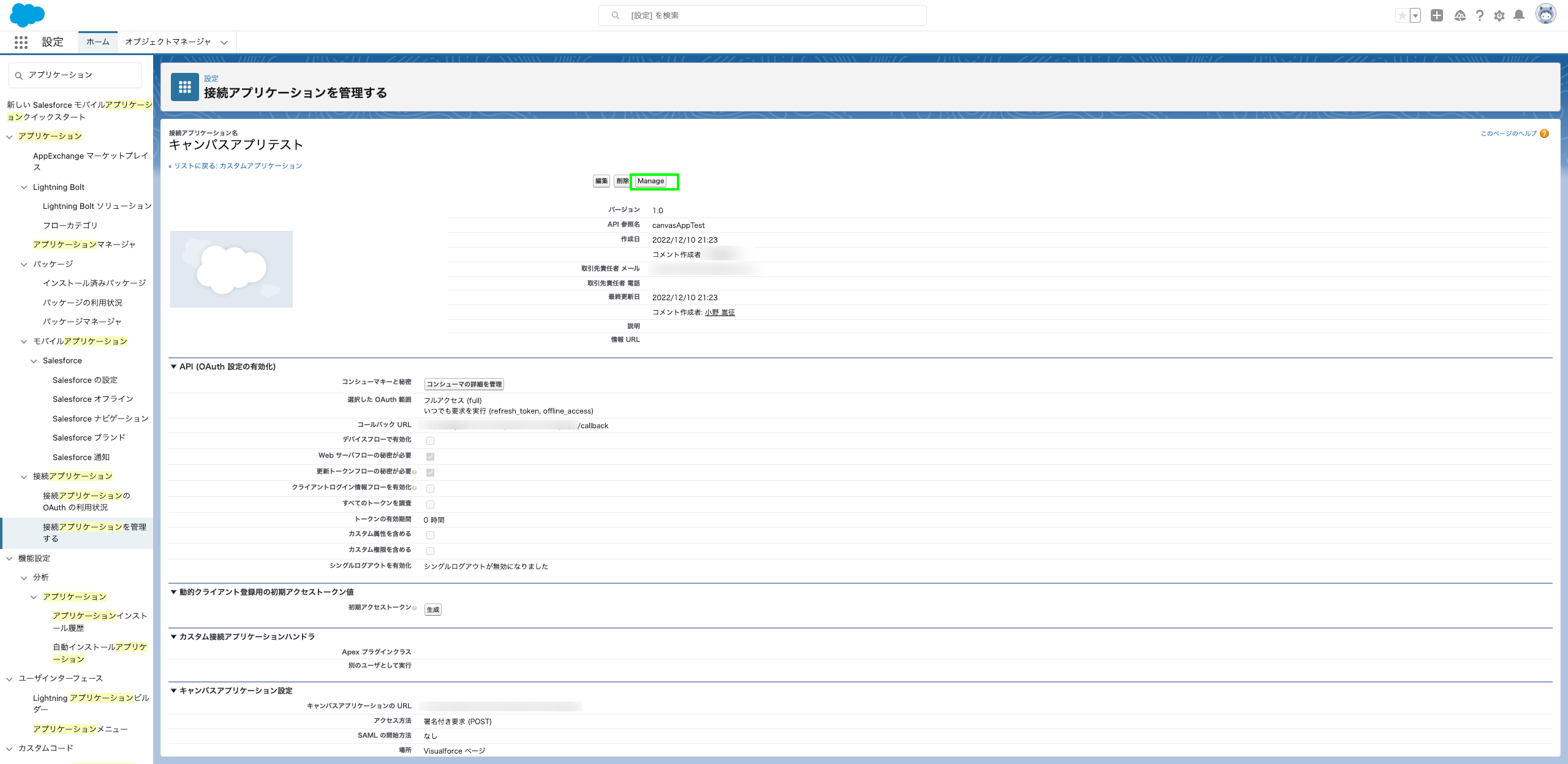The width and height of the screenshot is (1568, 764).
Task: Collapse the API (OAuth 設定の有効化) section
Action: [173, 366]
